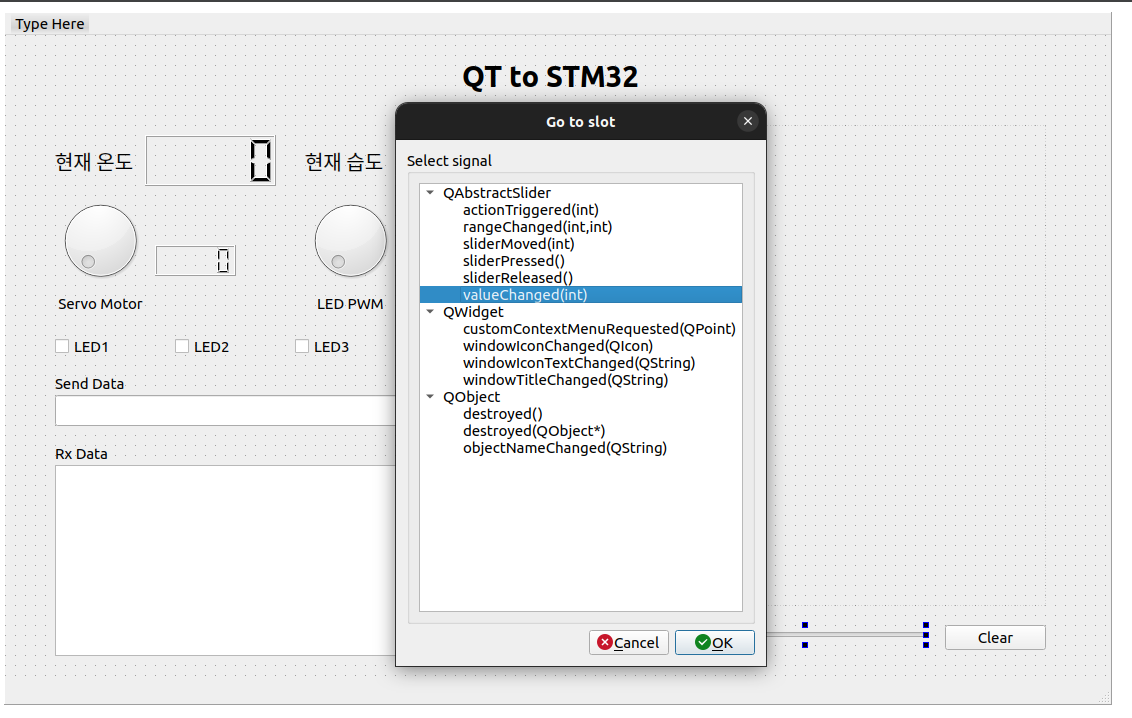Click the 현재 온도 label
Viewport: 1132px width, 718px height.
point(94,162)
